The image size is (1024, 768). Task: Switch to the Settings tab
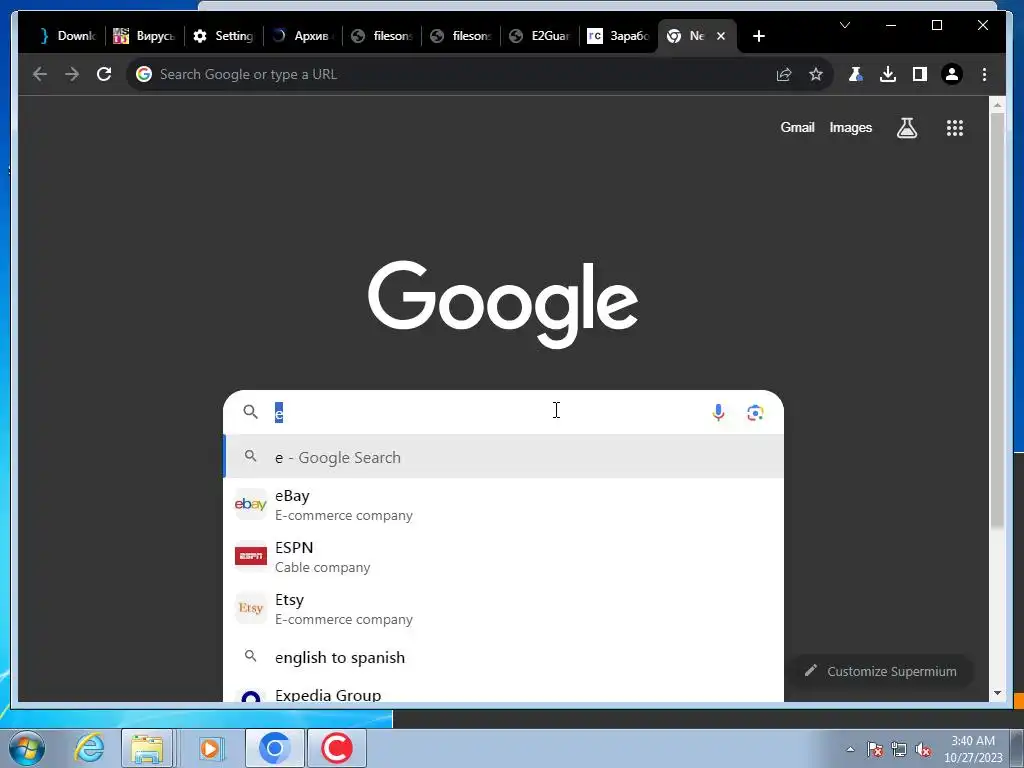[x=224, y=36]
